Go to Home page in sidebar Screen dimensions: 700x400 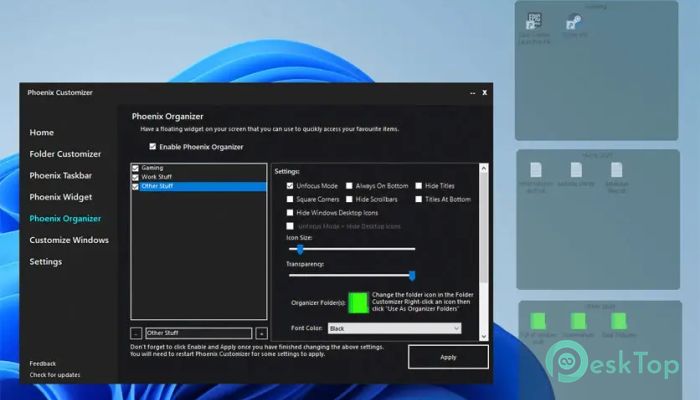[x=42, y=133]
